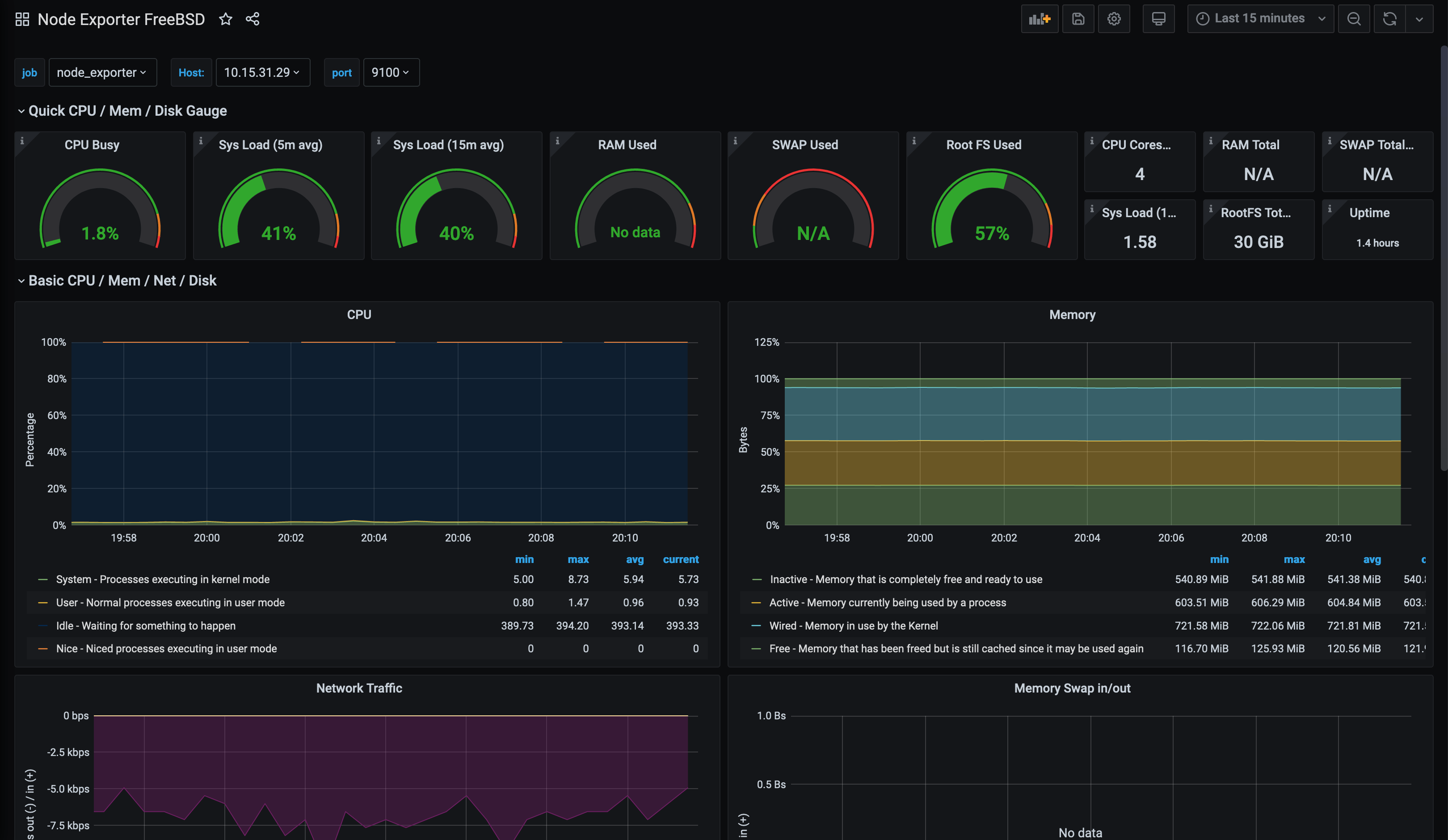Open the port 9100 dropdown

[391, 72]
